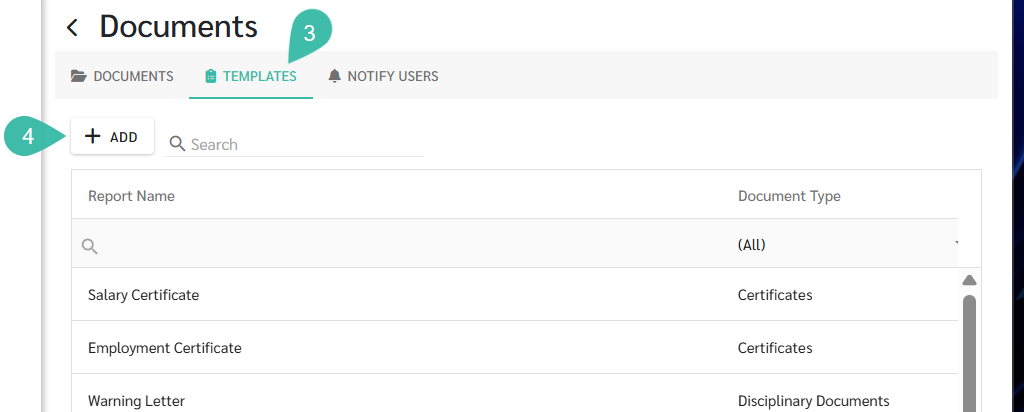Click the bell icon on Notify Users
Screen dimensions: 1024x412
pos(334,76)
